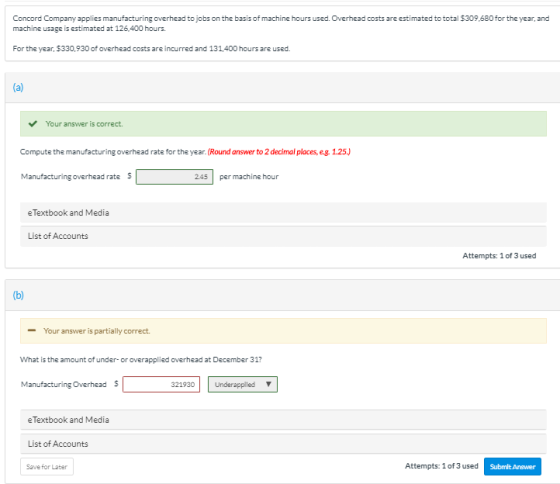The image size is (560, 484).
Task: Click the Attempts counter near Submit Answer
Action: tap(441, 466)
